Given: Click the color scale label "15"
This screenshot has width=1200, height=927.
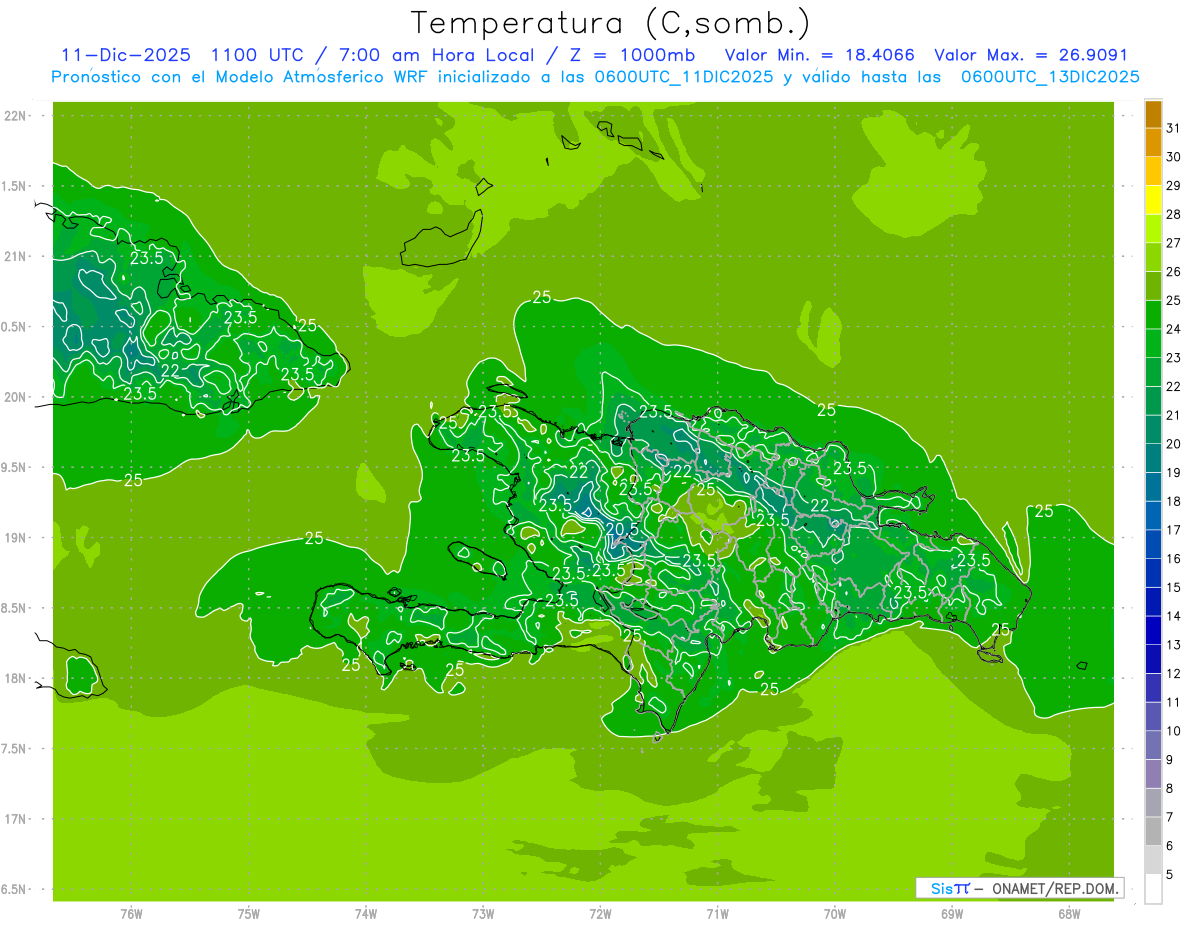Looking at the screenshot, I should [1174, 587].
